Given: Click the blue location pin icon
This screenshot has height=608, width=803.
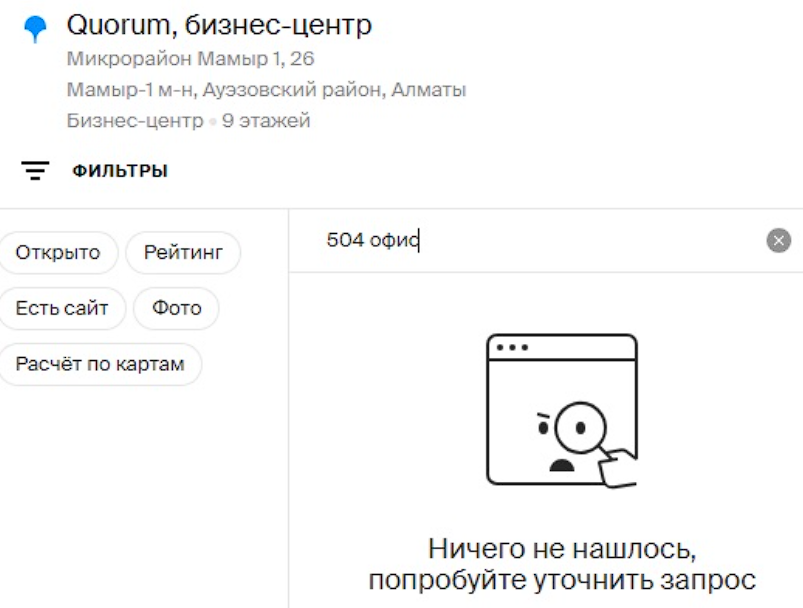Looking at the screenshot, I should tap(35, 29).
